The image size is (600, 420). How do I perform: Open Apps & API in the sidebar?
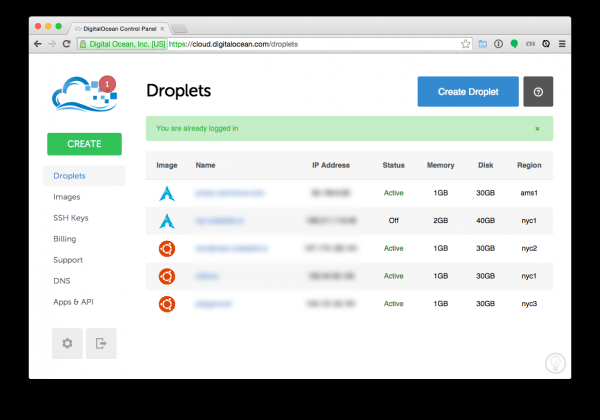[73, 302]
